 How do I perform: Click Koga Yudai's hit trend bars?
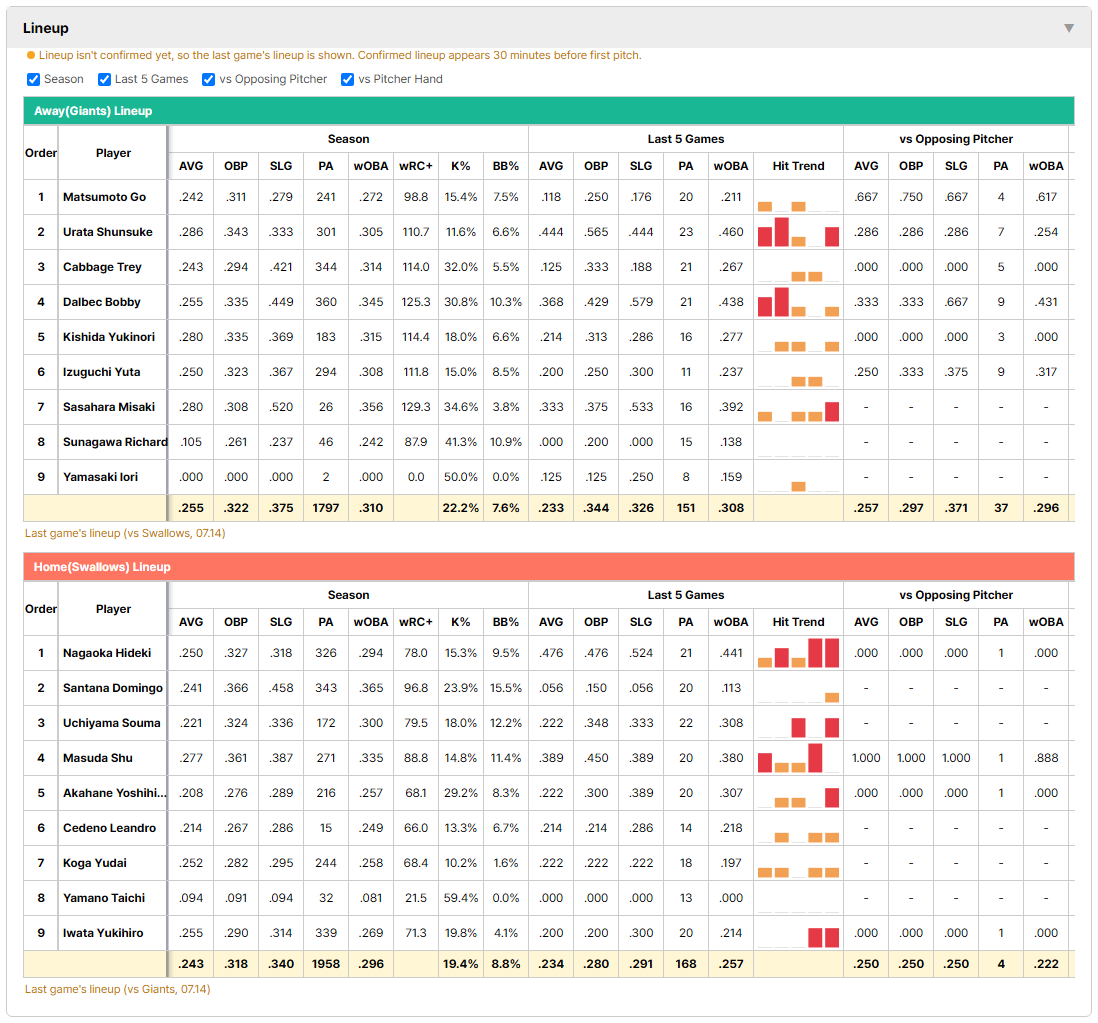point(798,863)
